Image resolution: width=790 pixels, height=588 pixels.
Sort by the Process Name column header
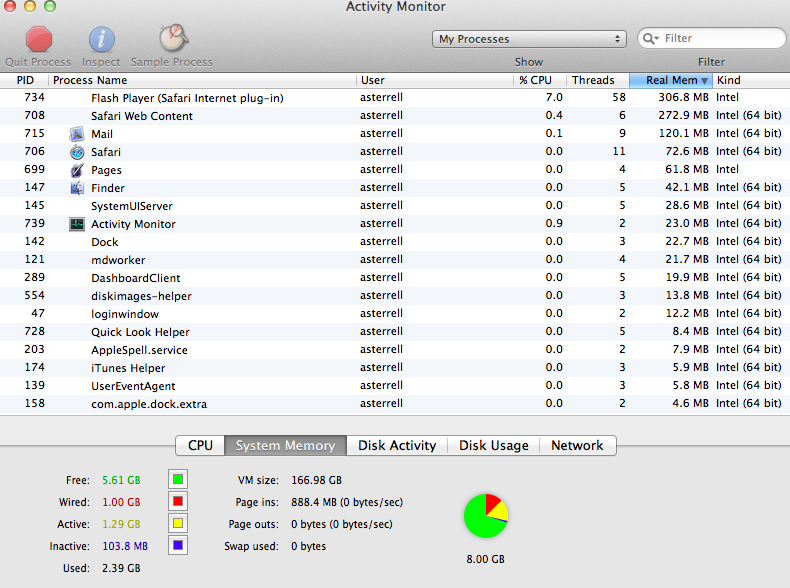click(202, 80)
